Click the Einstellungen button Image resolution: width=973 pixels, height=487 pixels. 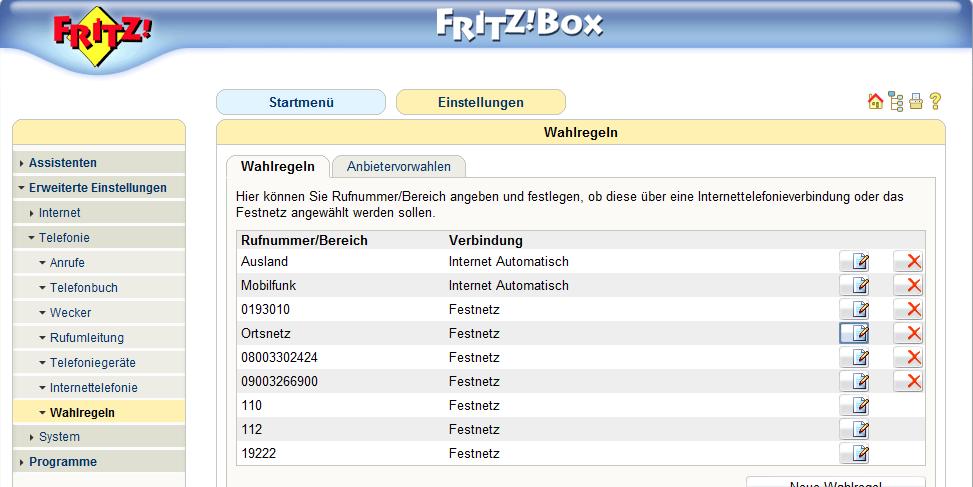480,102
